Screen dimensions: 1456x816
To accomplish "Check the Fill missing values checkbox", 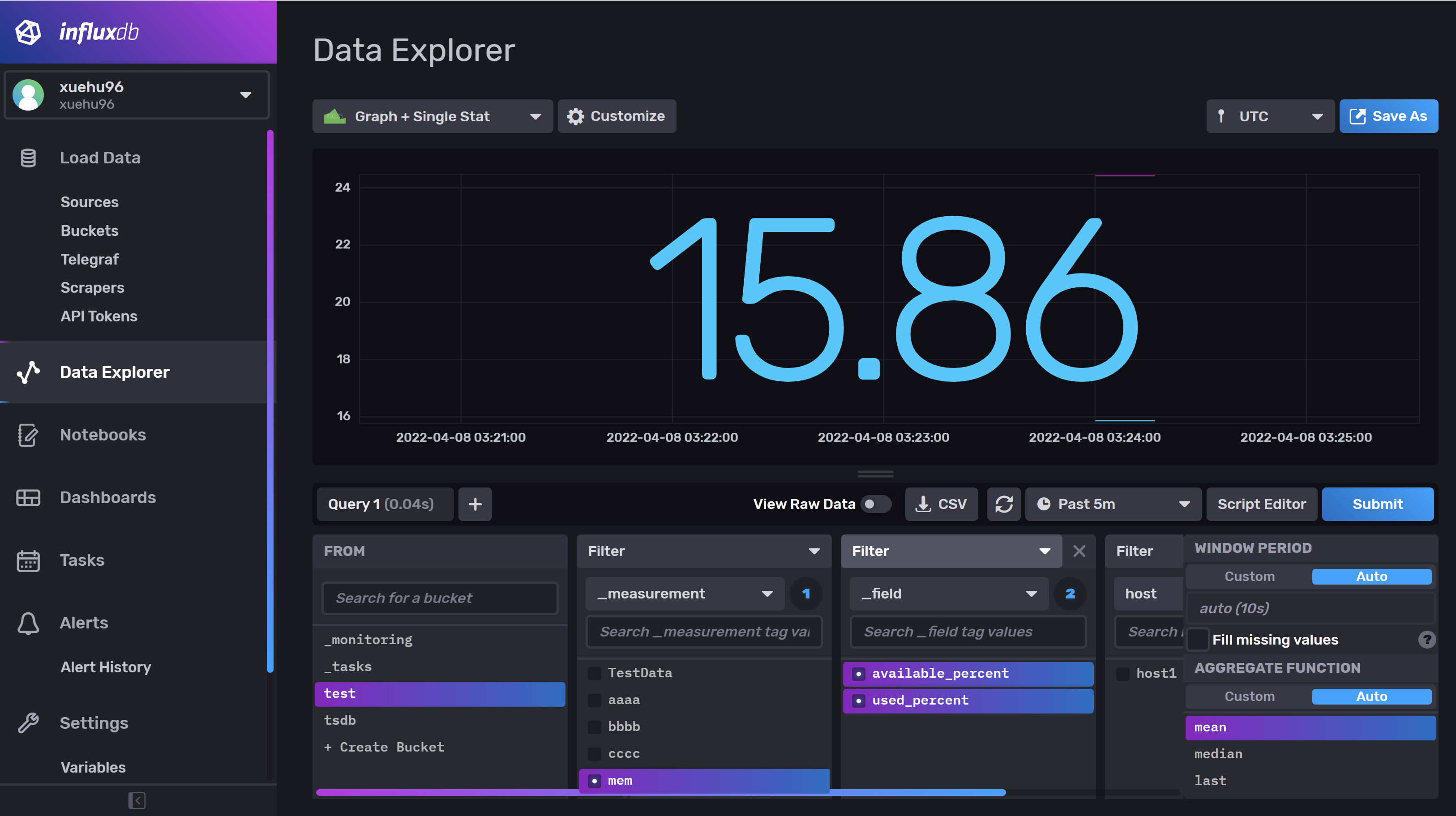I will point(1198,639).
